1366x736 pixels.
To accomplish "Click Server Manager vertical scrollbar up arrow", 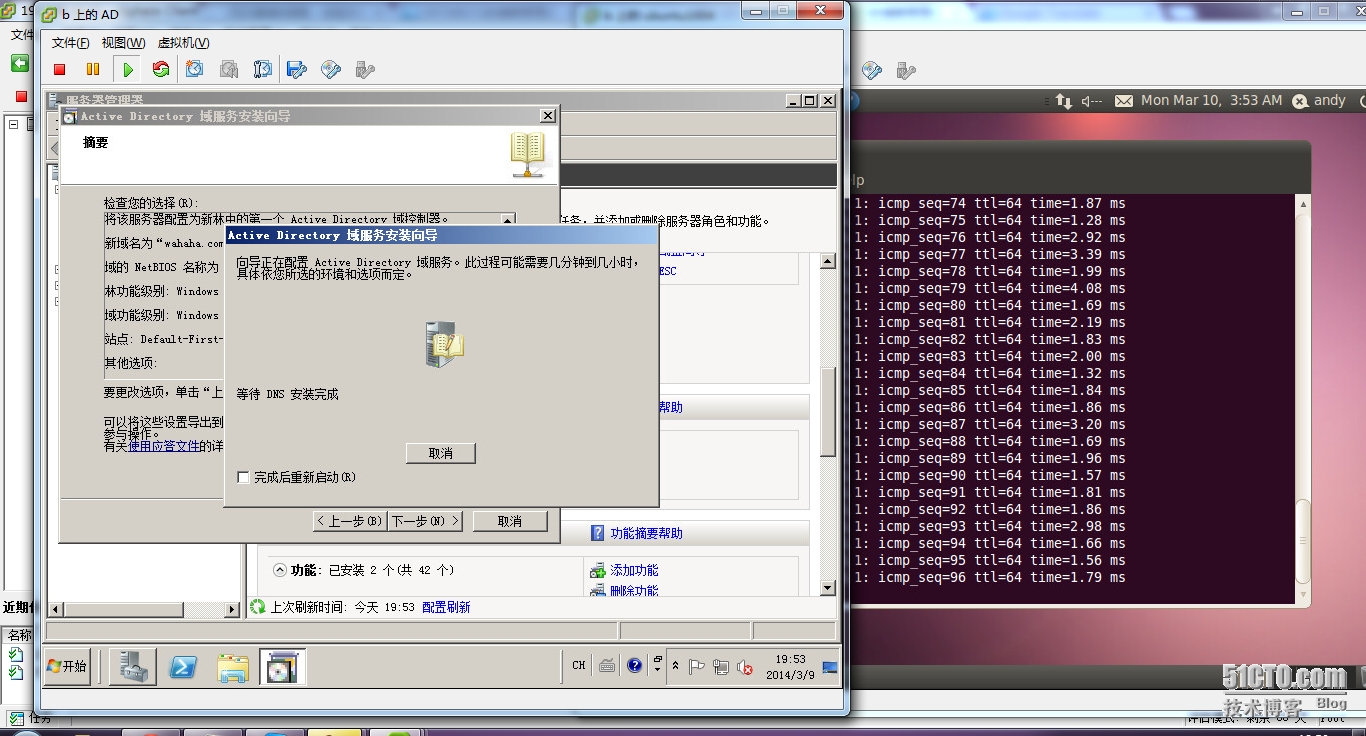I will click(x=827, y=261).
